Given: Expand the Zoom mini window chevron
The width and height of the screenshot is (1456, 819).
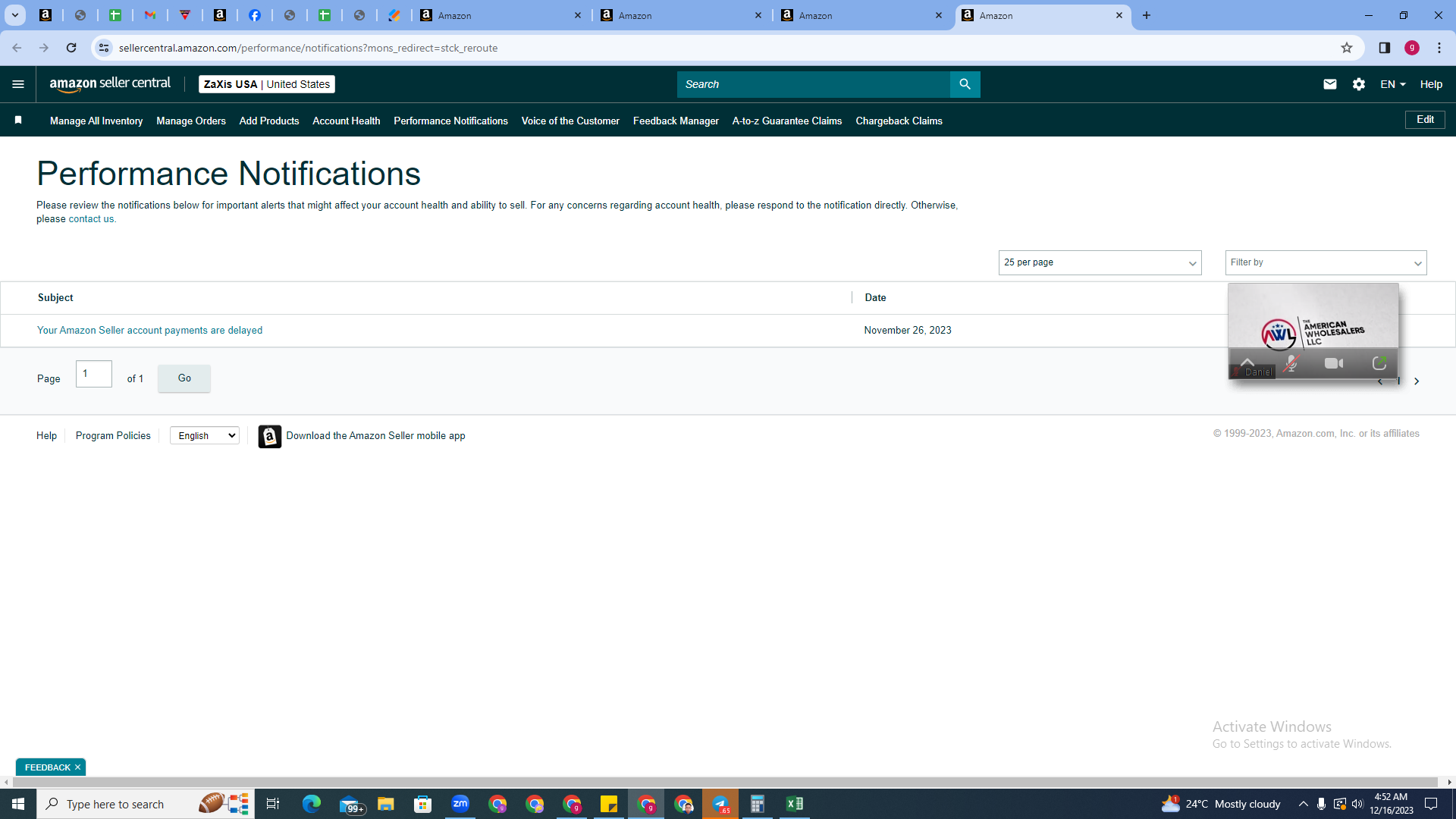Looking at the screenshot, I should point(1247,361).
